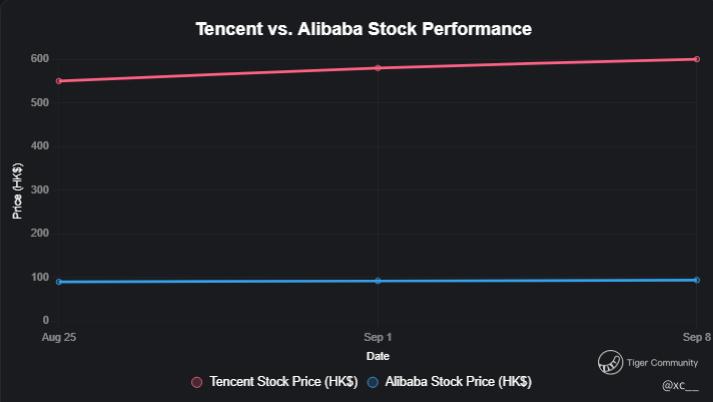This screenshot has height=402, width=713.
Task: Click the @xc__ author handle
Action: [680, 385]
